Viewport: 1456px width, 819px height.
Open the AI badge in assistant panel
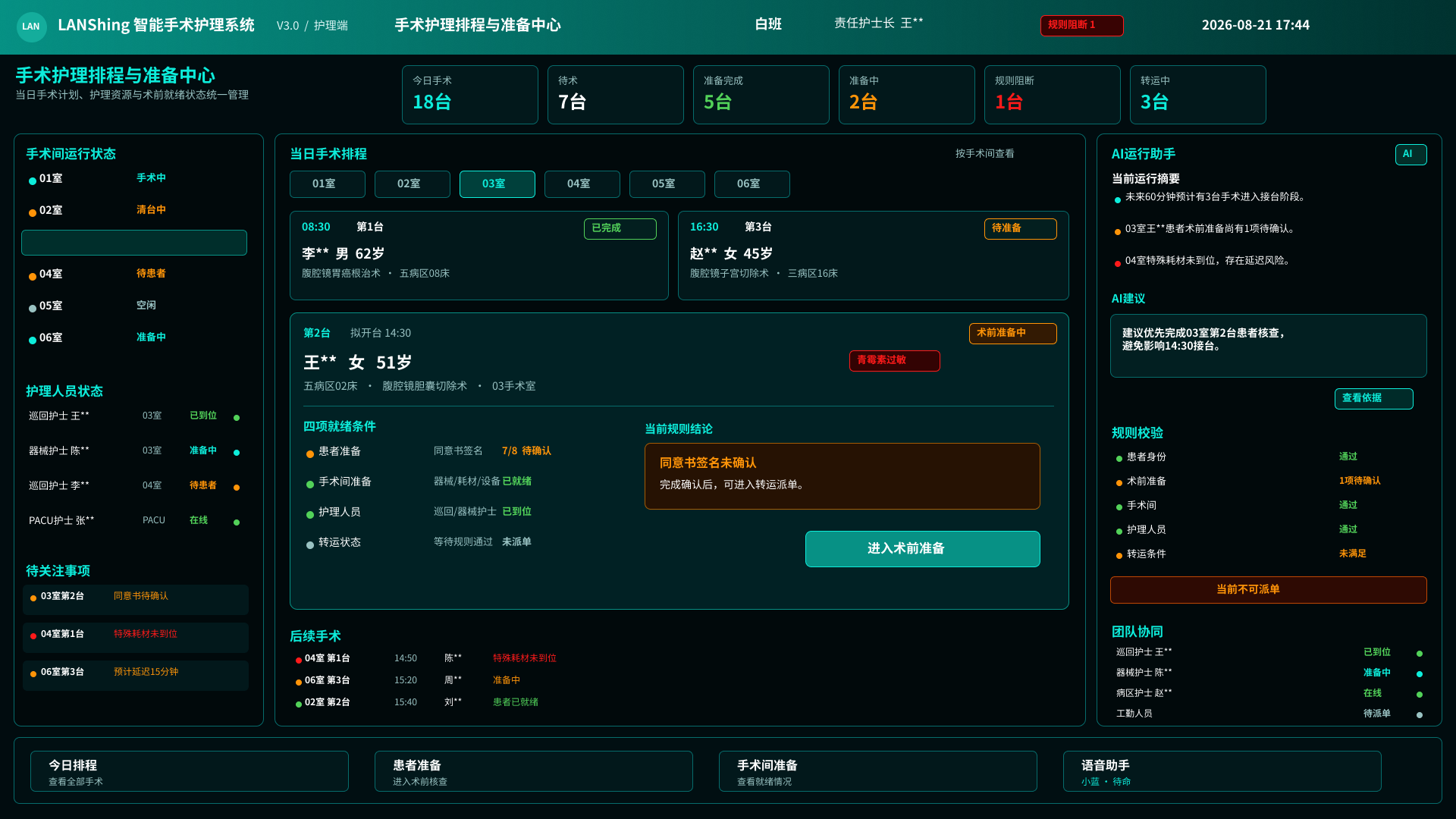click(x=1410, y=155)
